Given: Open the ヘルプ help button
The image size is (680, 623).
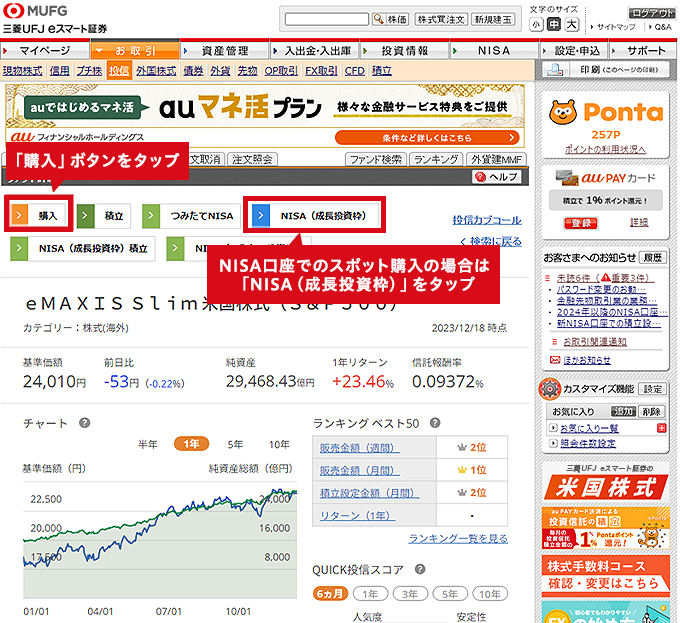Looking at the screenshot, I should [x=497, y=177].
